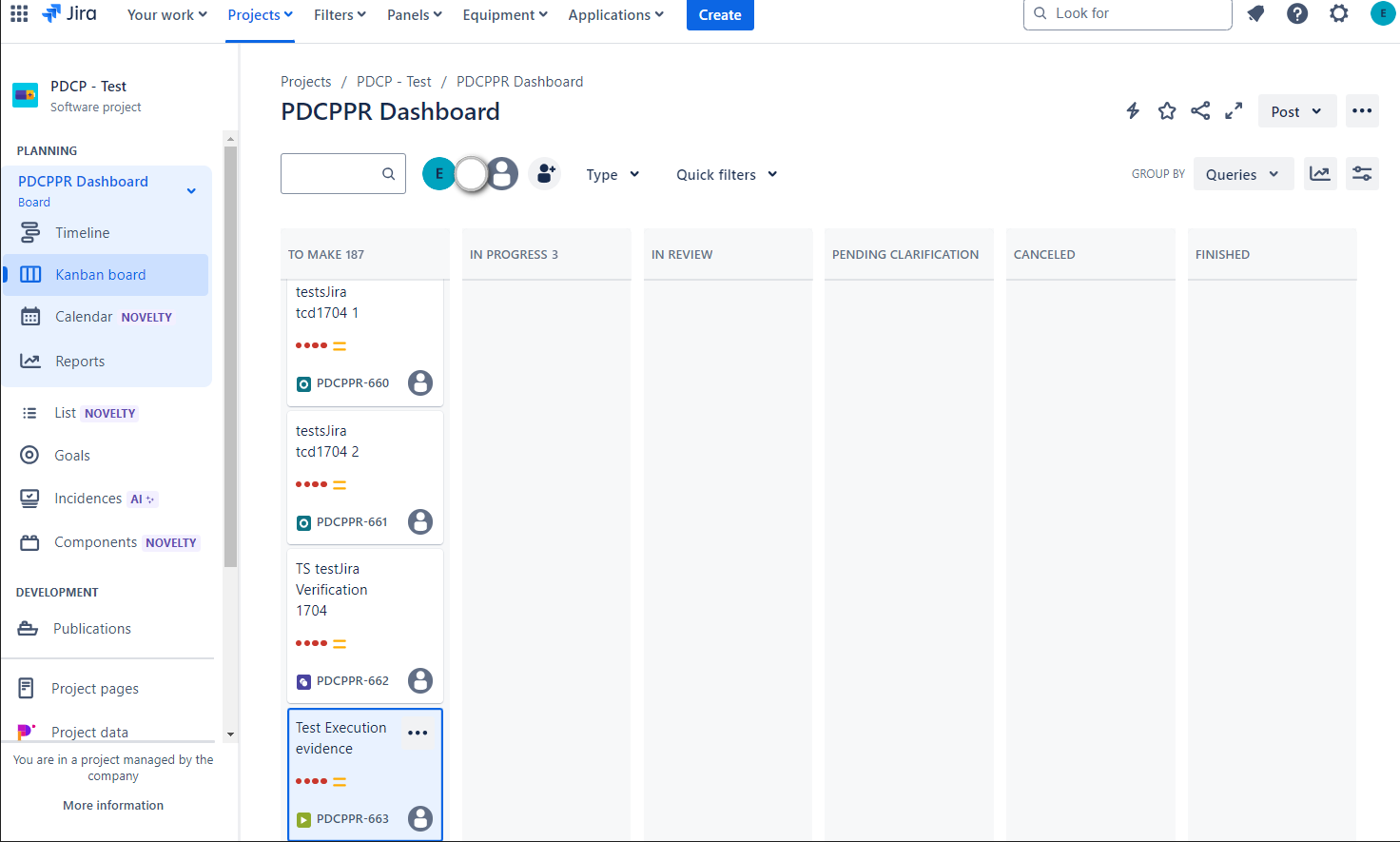Open the Calendar view
The height and width of the screenshot is (842, 1400).
pos(85,316)
